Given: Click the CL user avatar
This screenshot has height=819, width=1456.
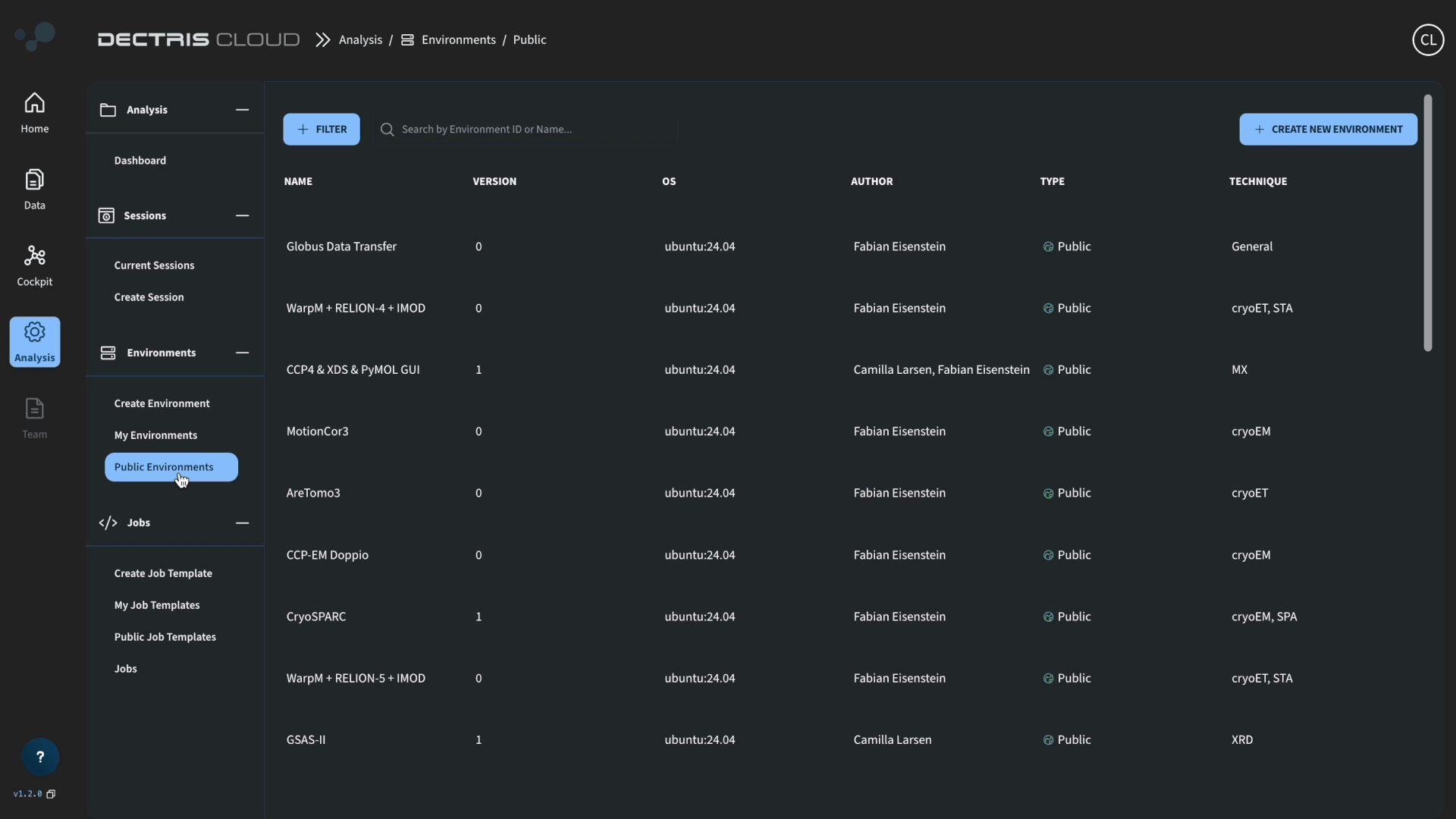Looking at the screenshot, I should pos(1428,39).
